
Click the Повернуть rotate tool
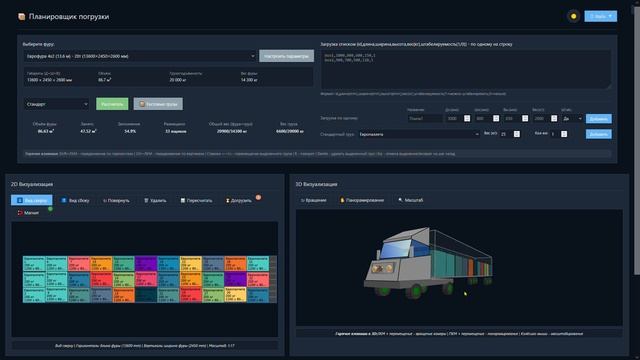(x=116, y=200)
